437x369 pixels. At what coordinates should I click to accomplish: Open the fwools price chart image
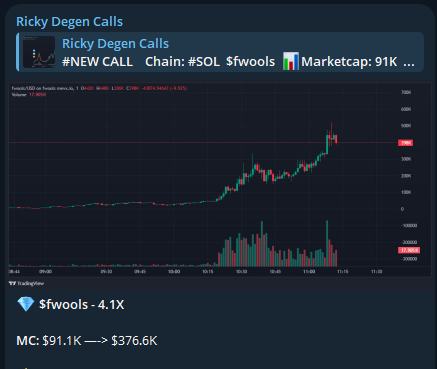point(220,185)
